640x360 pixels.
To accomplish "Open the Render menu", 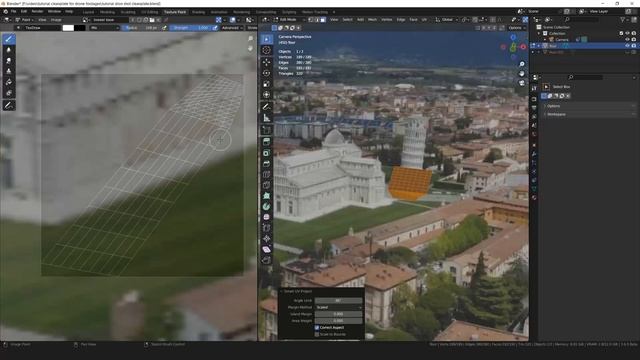I will tap(37, 11).
